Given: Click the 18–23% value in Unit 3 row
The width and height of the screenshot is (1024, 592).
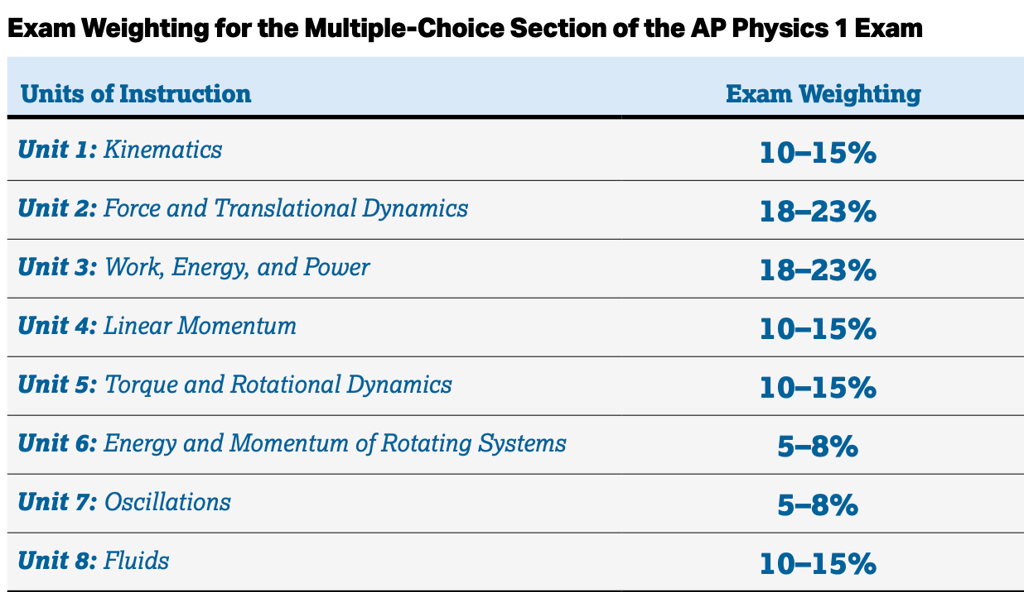Looking at the screenshot, I should pos(818,271).
